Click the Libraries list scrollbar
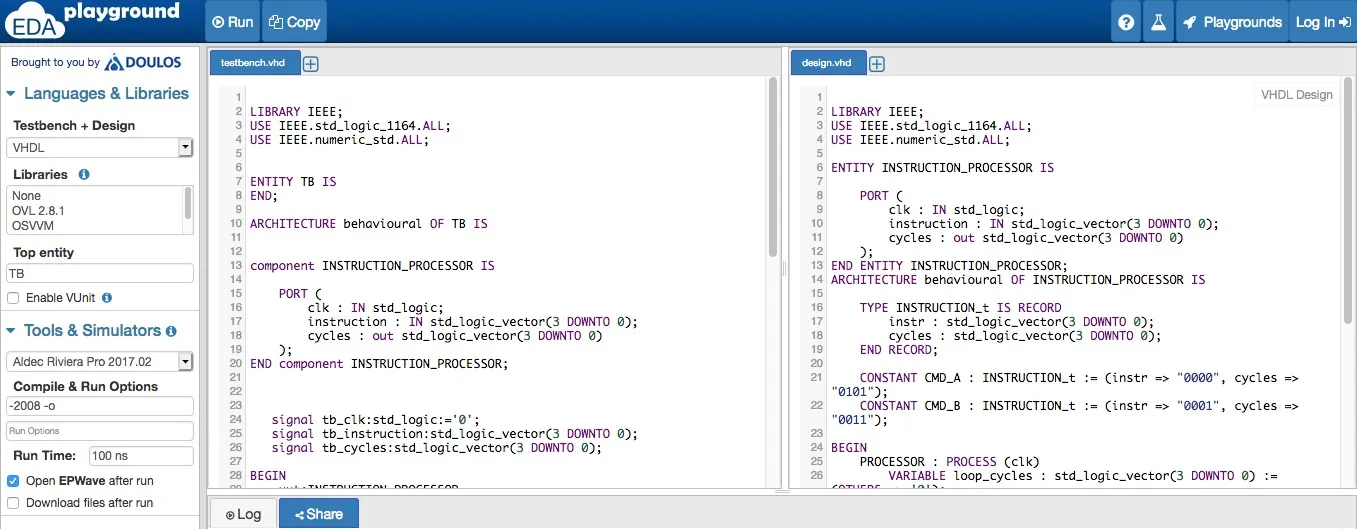Image resolution: width=1357 pixels, height=529 pixels. pyautogui.click(x=188, y=204)
